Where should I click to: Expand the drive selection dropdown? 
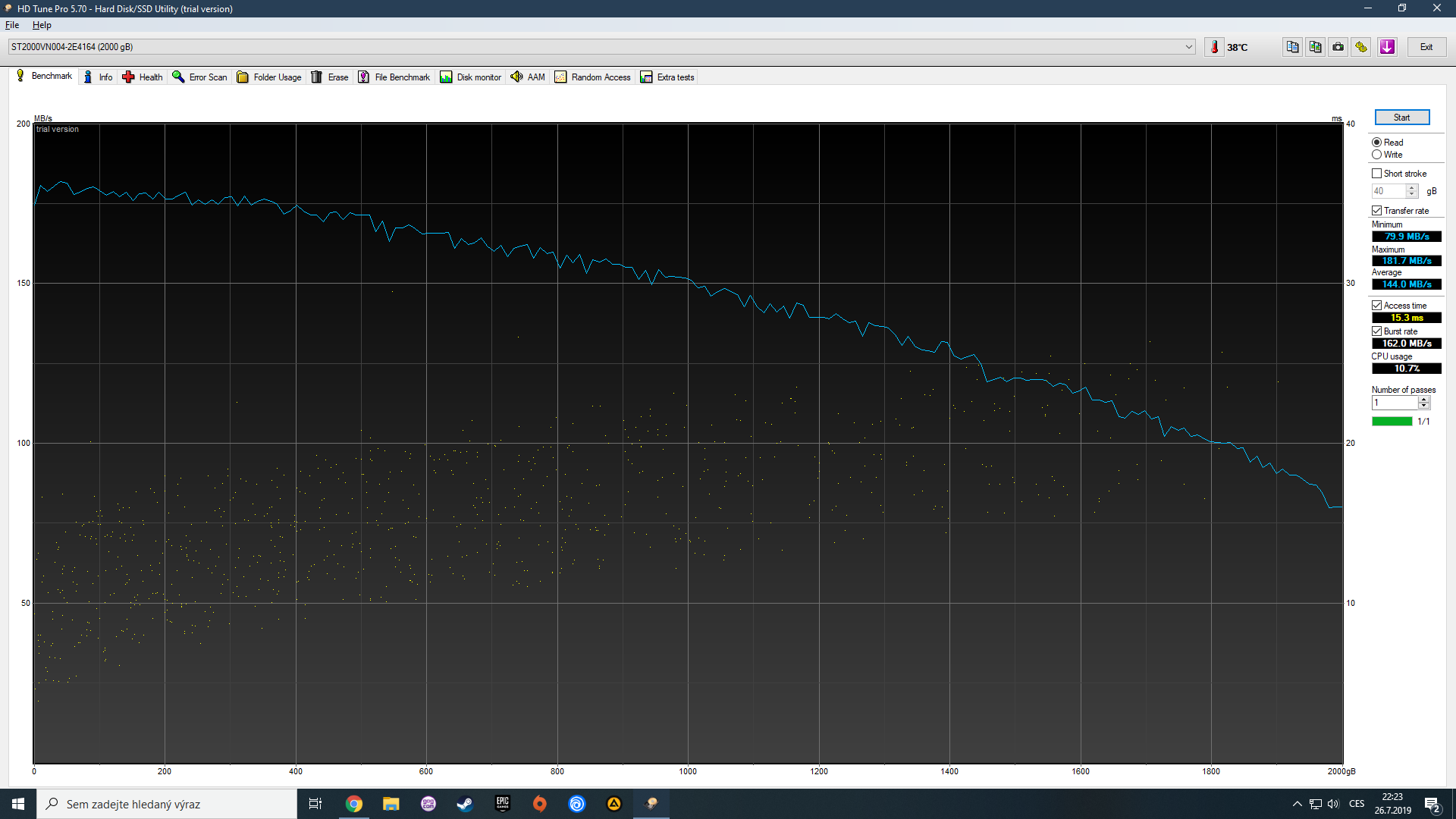point(1188,47)
